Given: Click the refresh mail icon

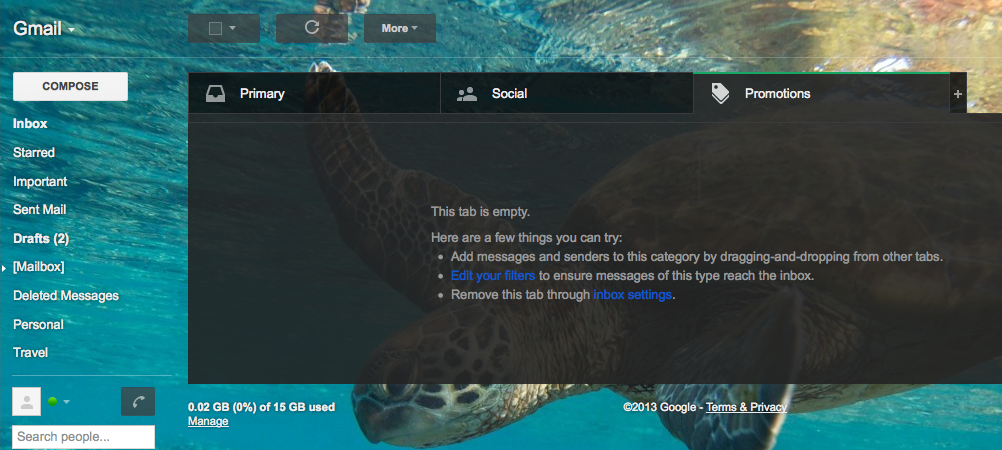Looking at the screenshot, I should (312, 27).
